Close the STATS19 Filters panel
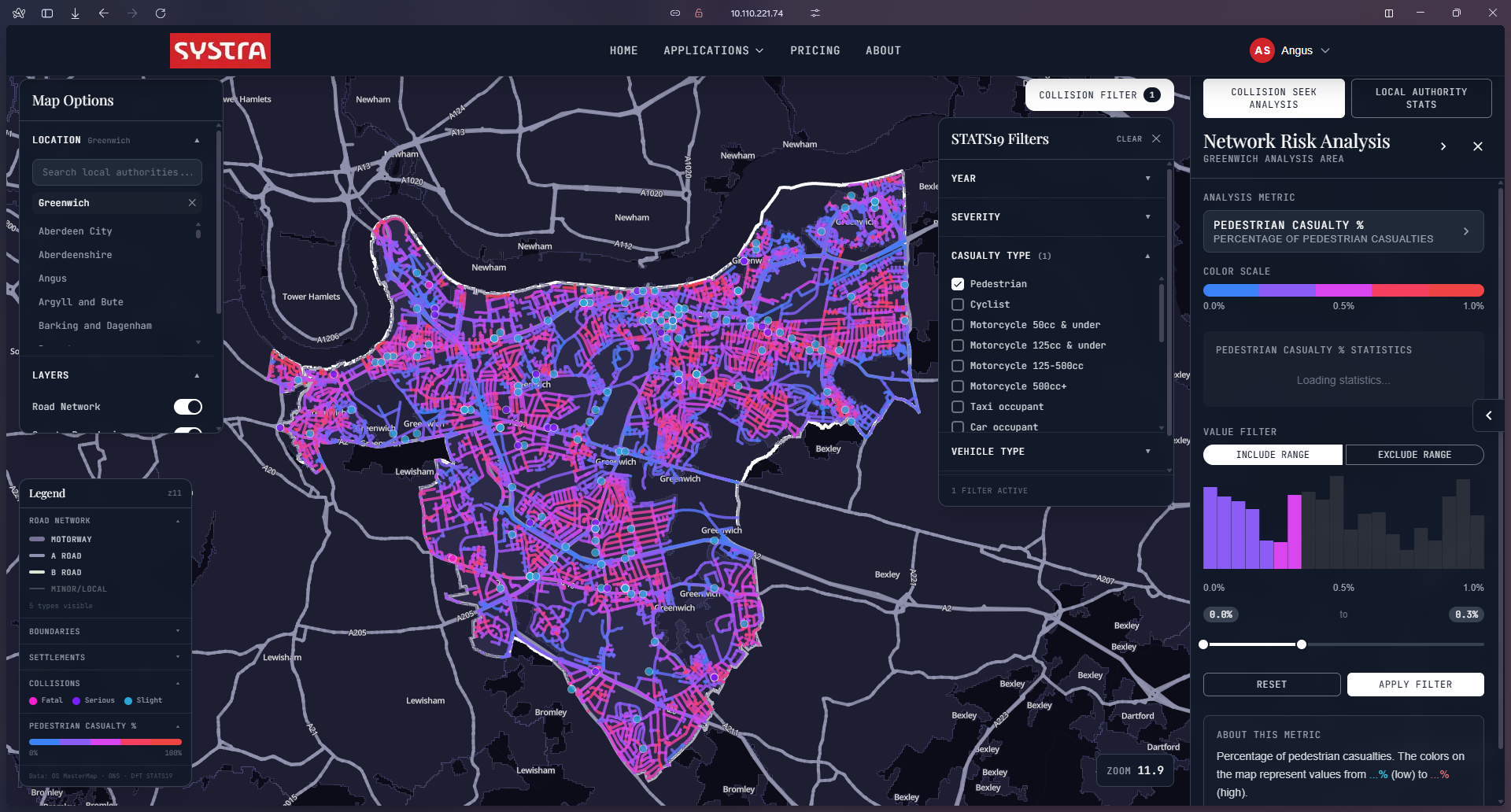Viewport: 1511px width, 812px height. (1156, 138)
